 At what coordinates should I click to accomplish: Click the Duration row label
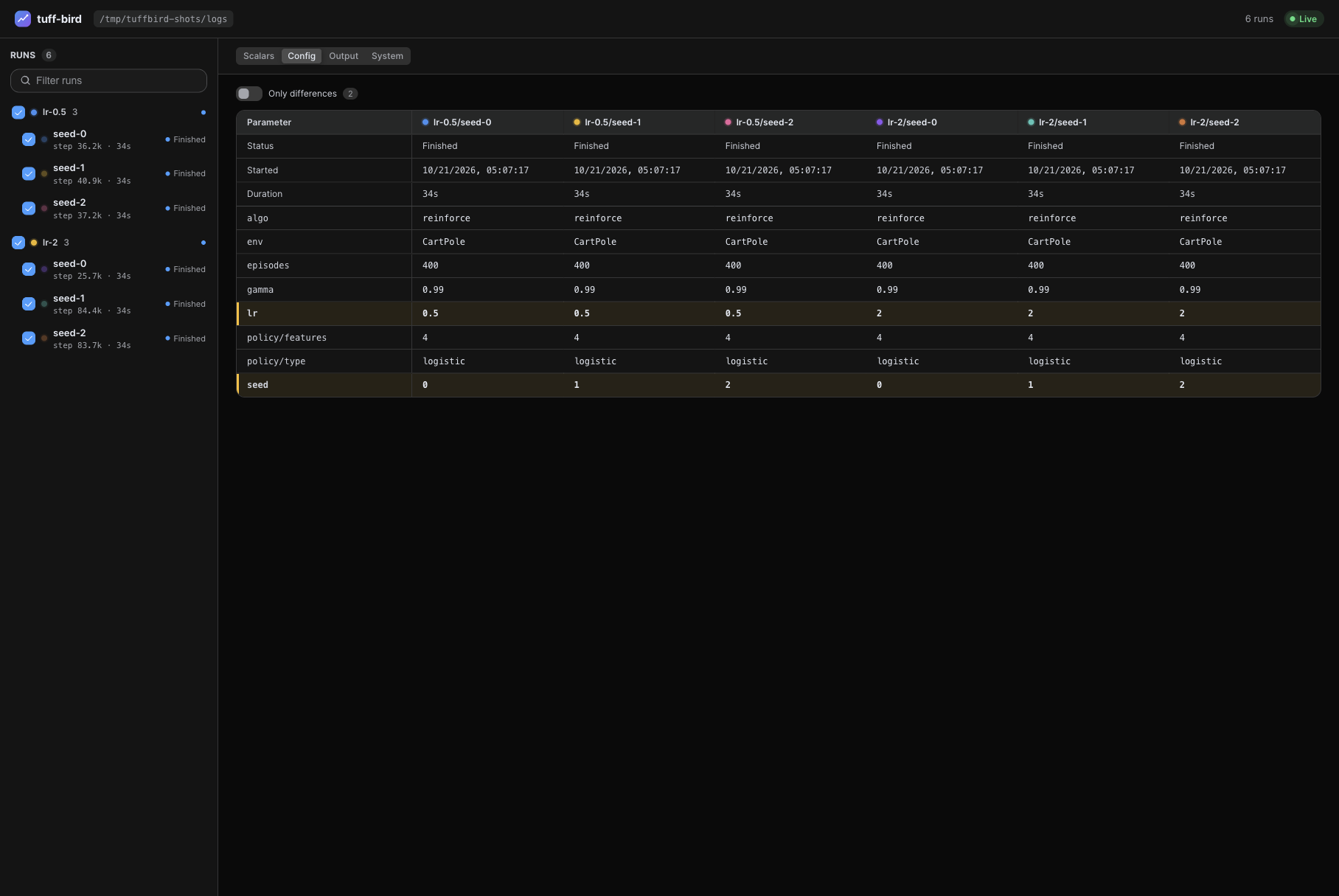click(x=265, y=194)
